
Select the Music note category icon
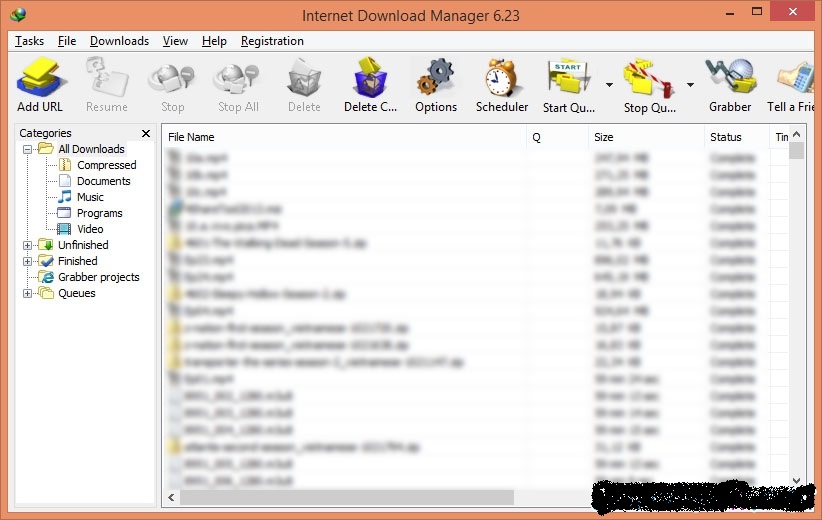pyautogui.click(x=64, y=197)
